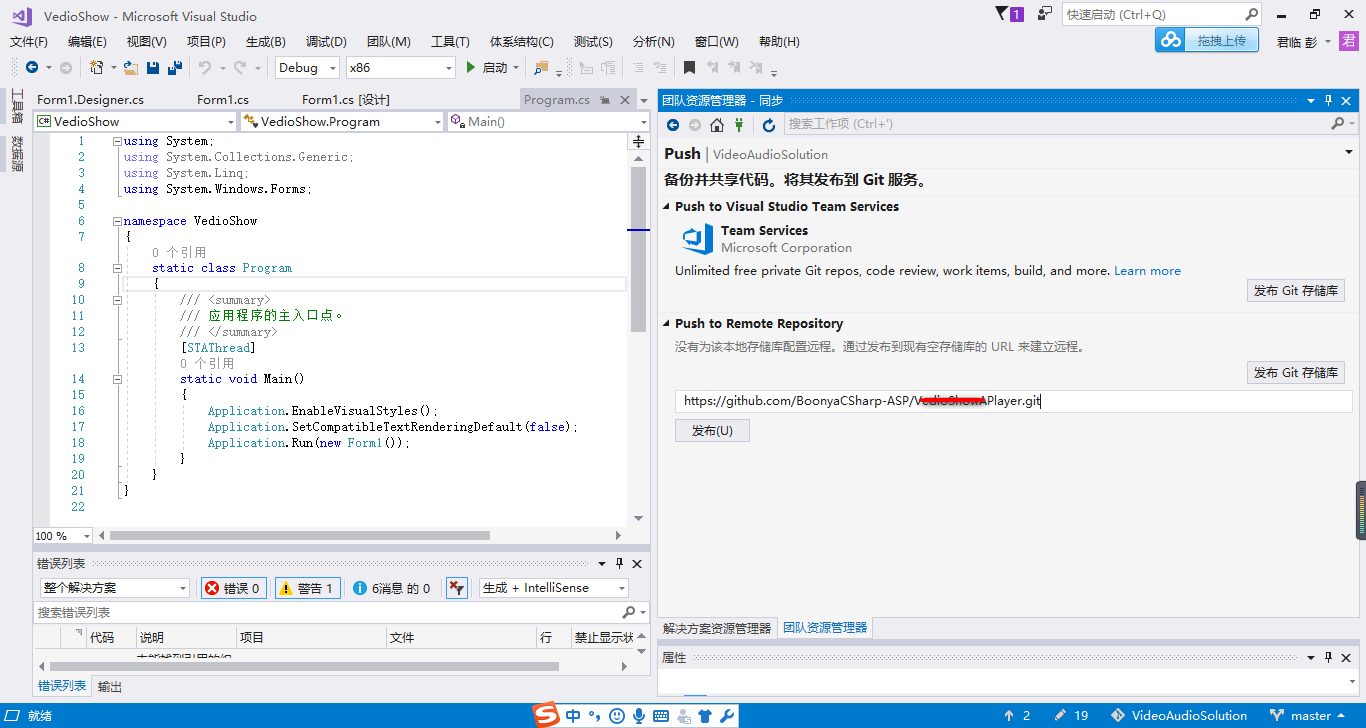The height and width of the screenshot is (728, 1366).
Task: Click the bookmark toolbar icon
Action: pyautogui.click(x=689, y=67)
